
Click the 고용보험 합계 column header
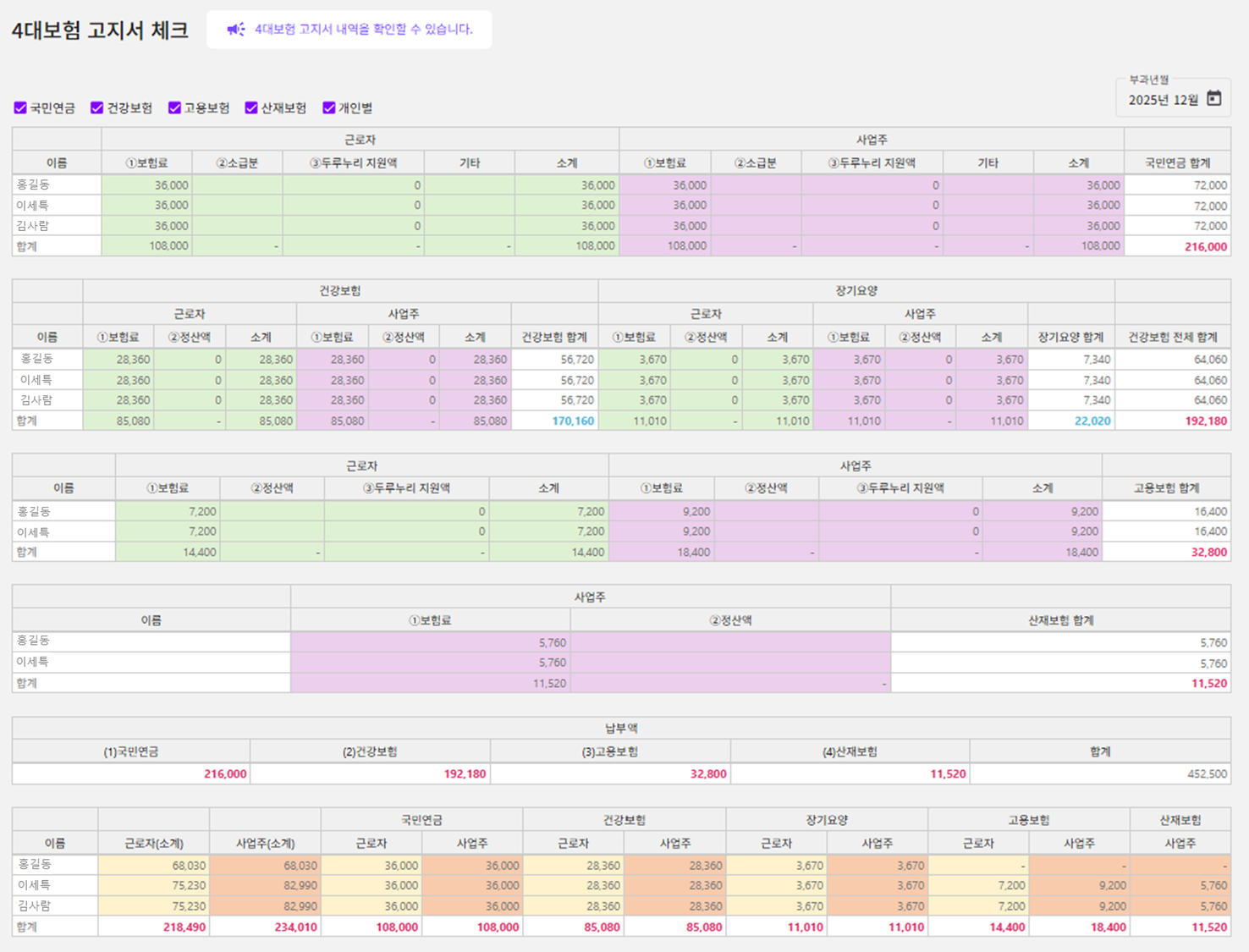click(x=1166, y=488)
